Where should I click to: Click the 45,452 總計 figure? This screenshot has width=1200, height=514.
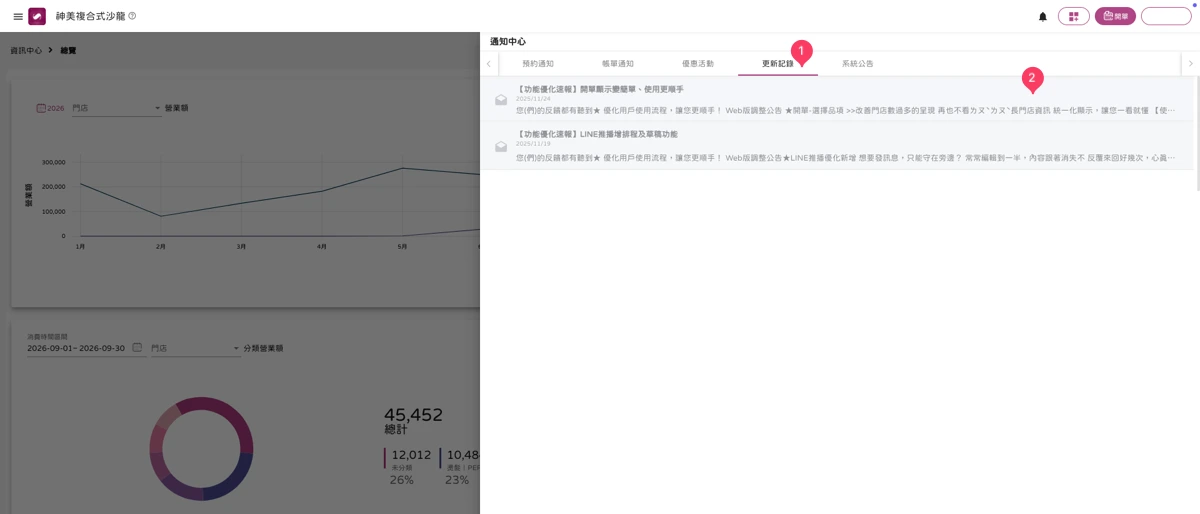(413, 420)
